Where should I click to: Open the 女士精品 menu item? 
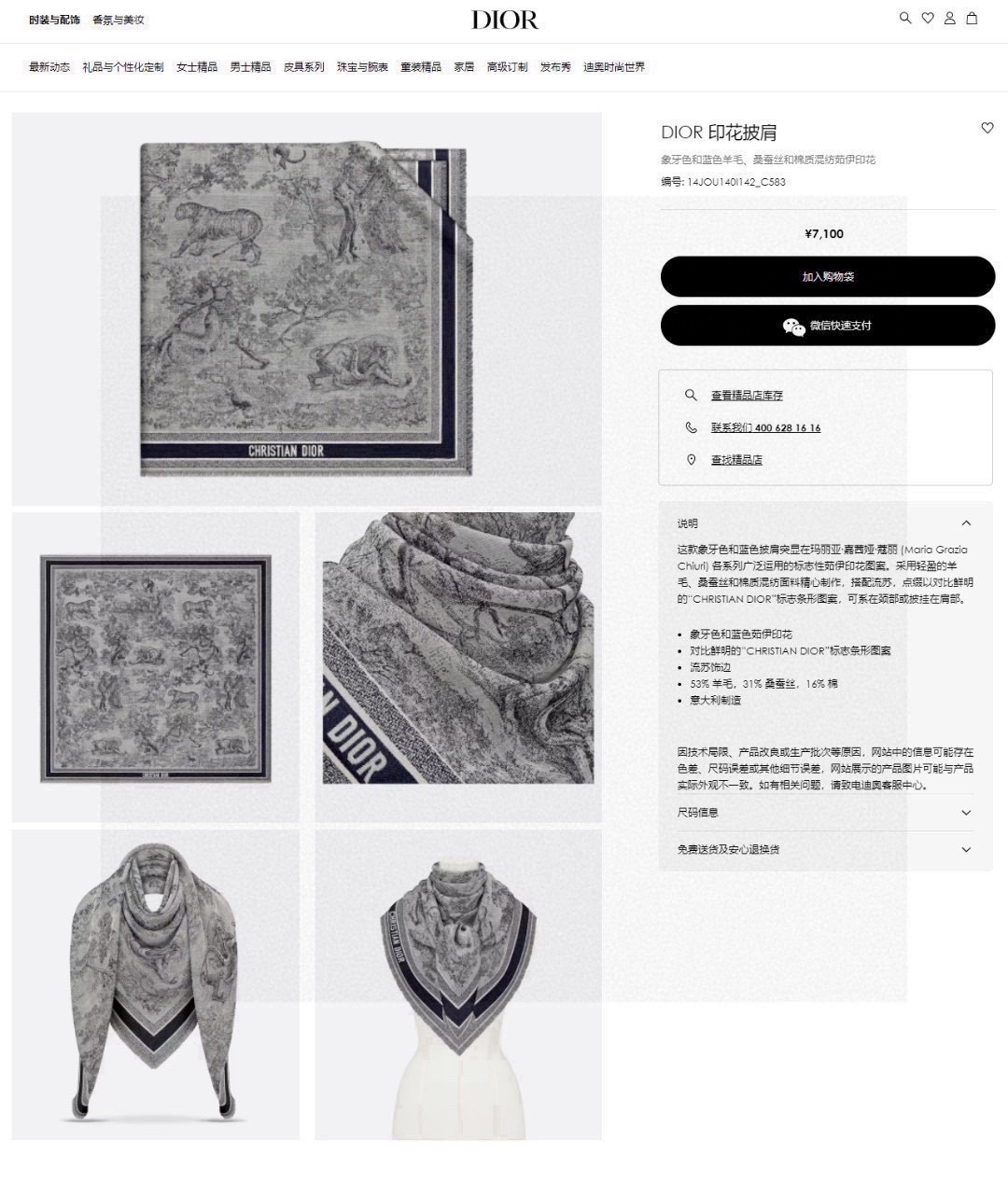click(197, 67)
